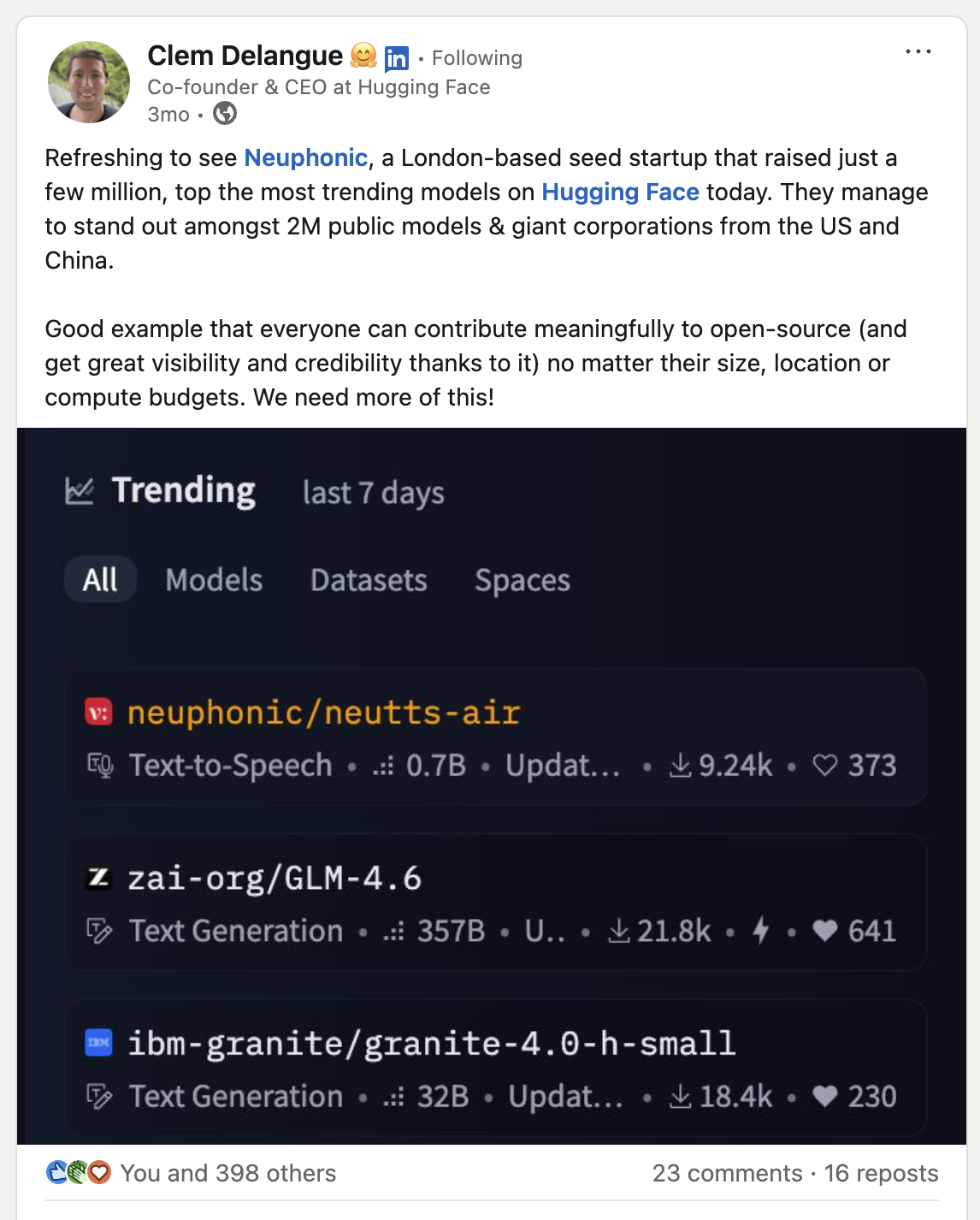Switch to the Spaces tab
The height and width of the screenshot is (1220, 980).
click(x=522, y=580)
